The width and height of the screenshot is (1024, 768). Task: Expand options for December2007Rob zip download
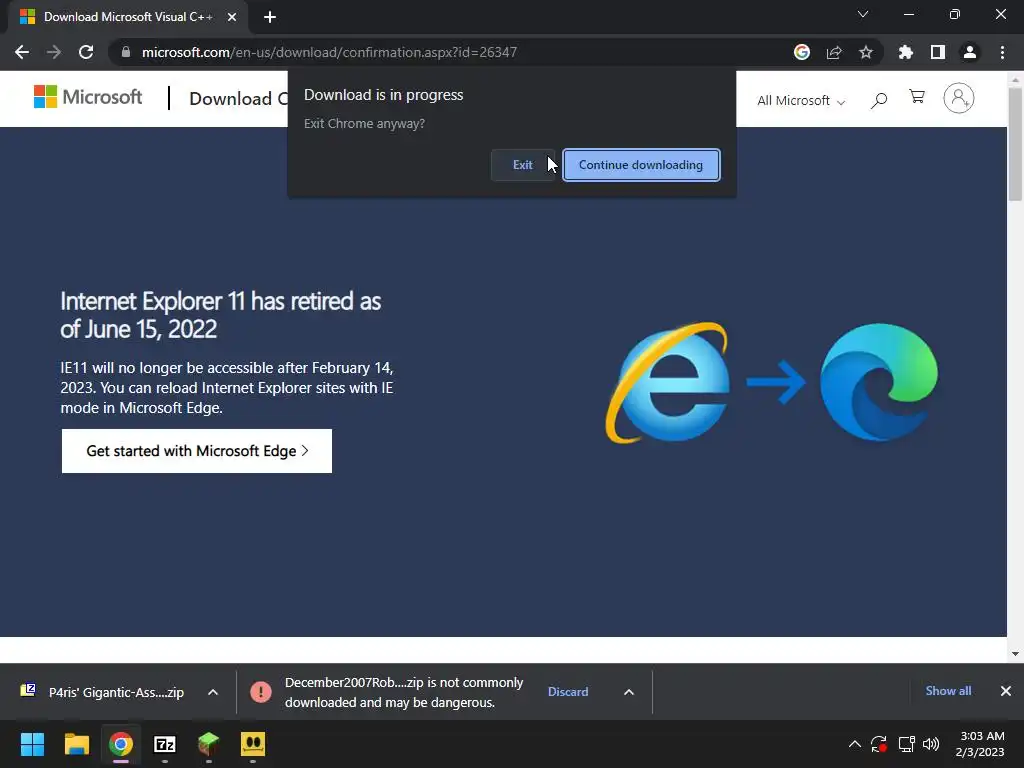coord(629,692)
